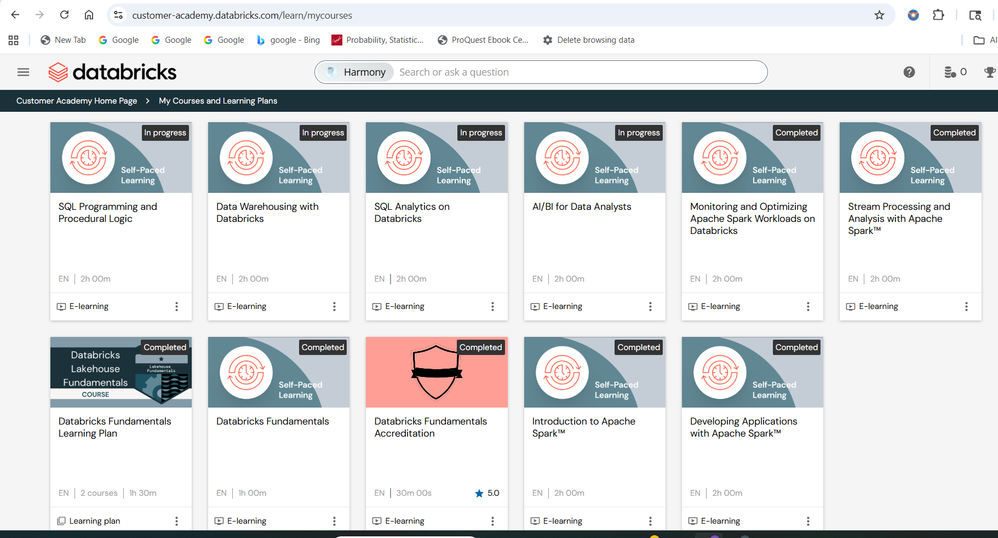Viewport: 998px width, 538px height.
Task: Open Introduction to Apache Spark course
Action: point(583,427)
